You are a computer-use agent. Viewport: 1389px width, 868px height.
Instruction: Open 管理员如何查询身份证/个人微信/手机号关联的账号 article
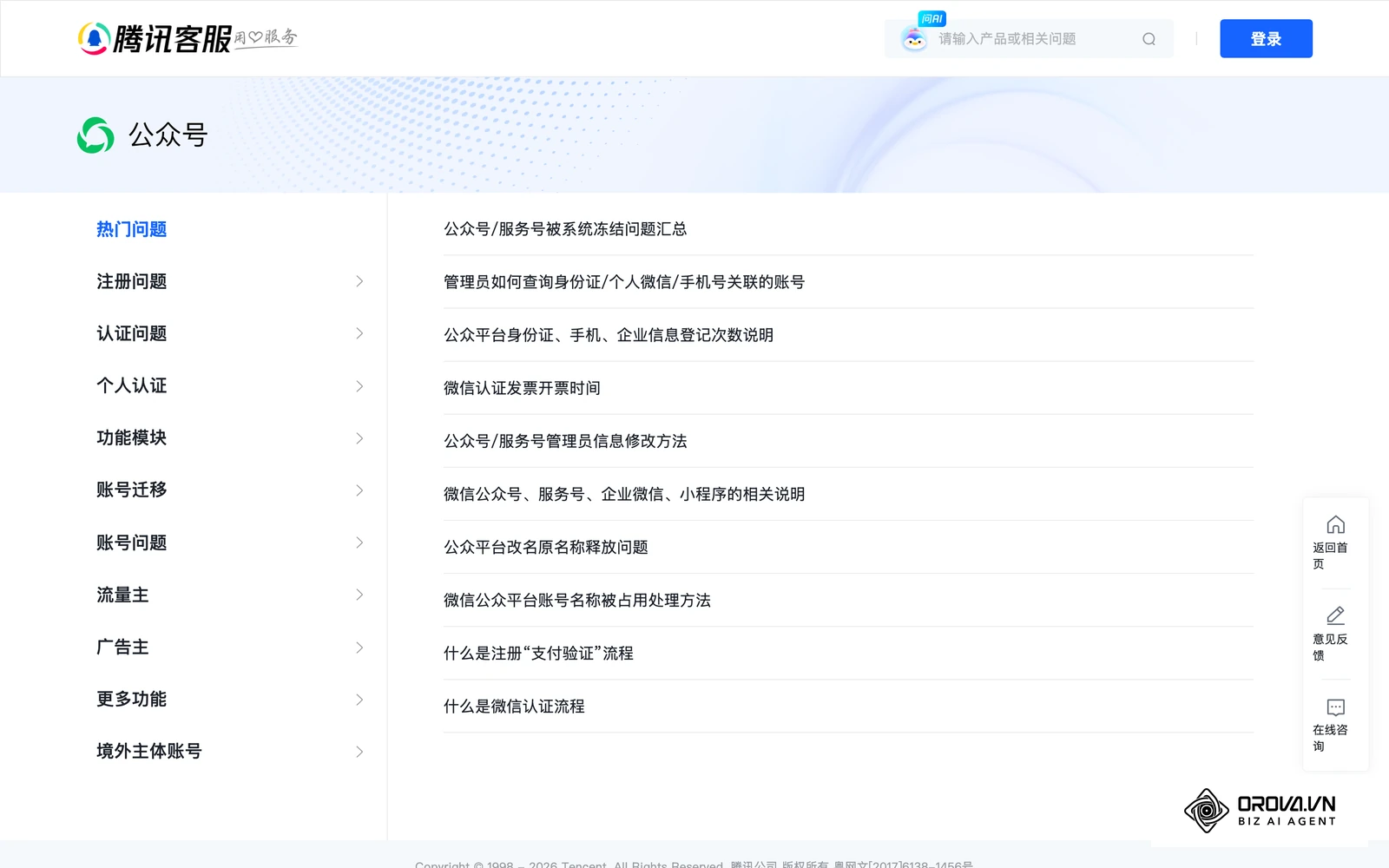click(x=624, y=282)
